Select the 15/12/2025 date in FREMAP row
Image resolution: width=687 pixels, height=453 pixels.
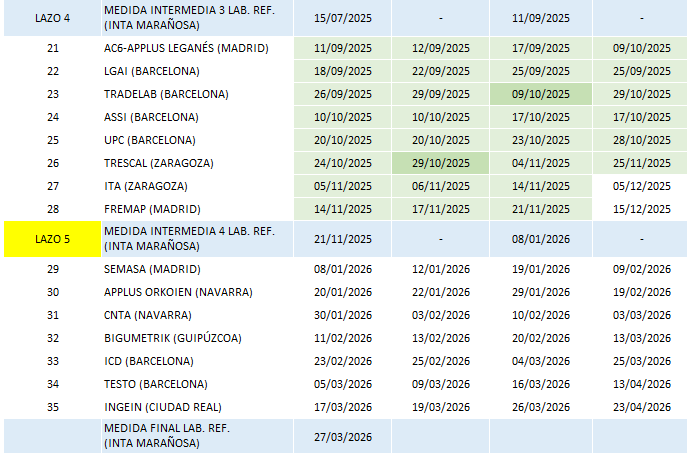tap(640, 209)
